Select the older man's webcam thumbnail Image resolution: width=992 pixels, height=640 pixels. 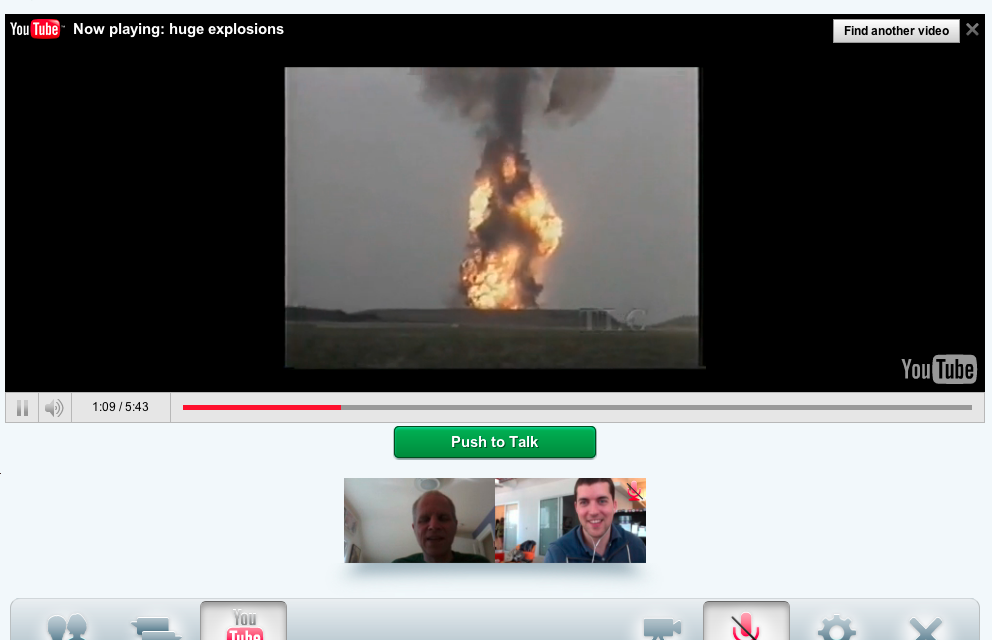419,520
